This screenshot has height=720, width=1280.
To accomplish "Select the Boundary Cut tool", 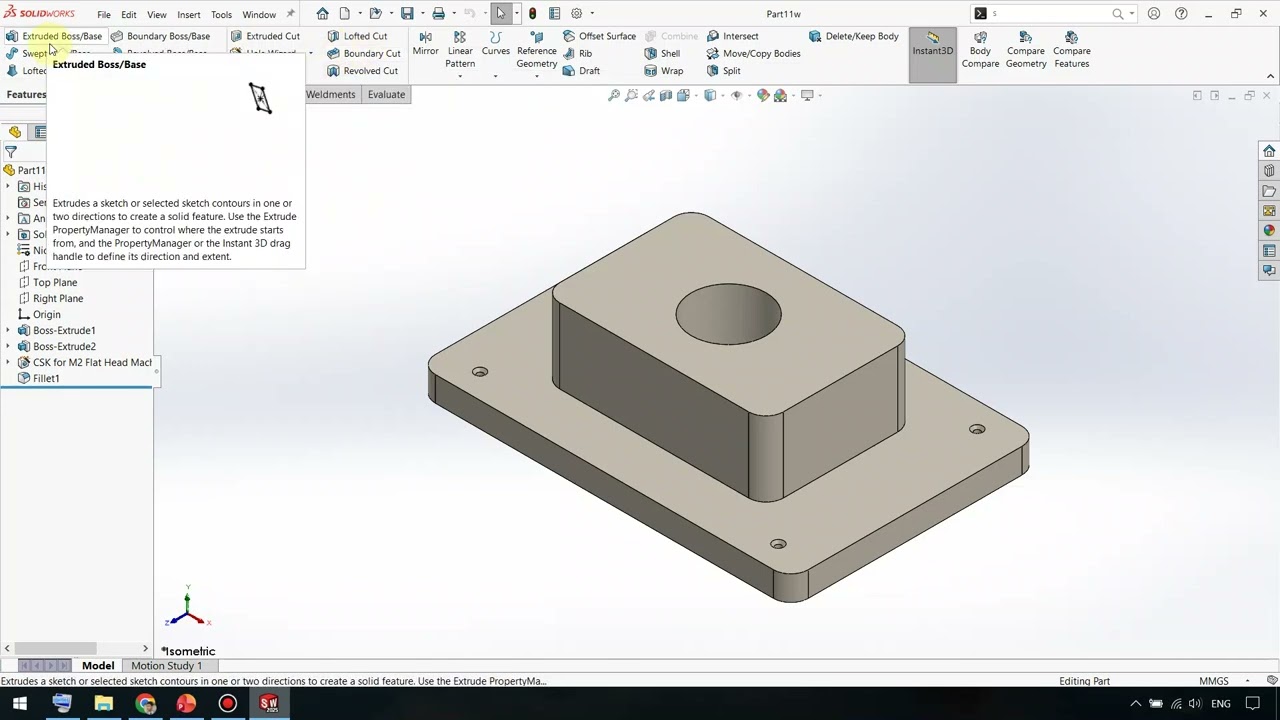I will tap(363, 53).
